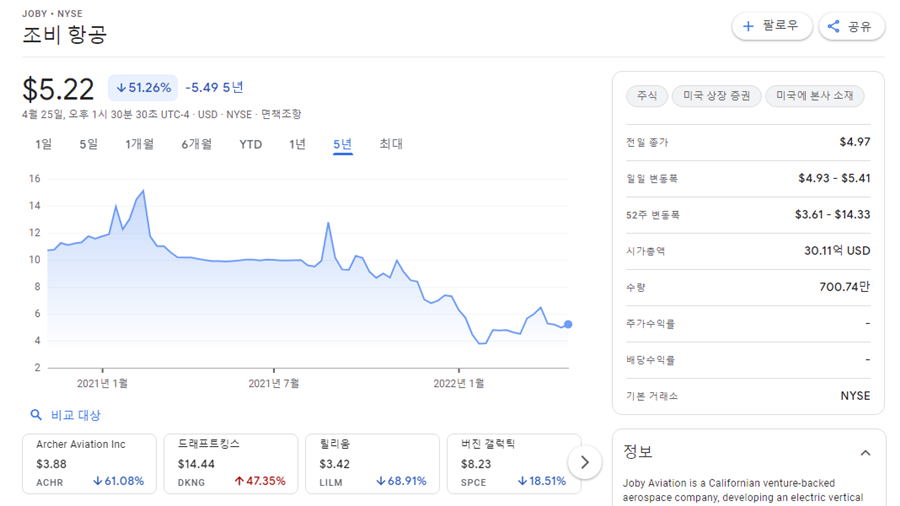900x506 pixels.
Task: Select the 5년 range tab
Action: pyautogui.click(x=343, y=145)
